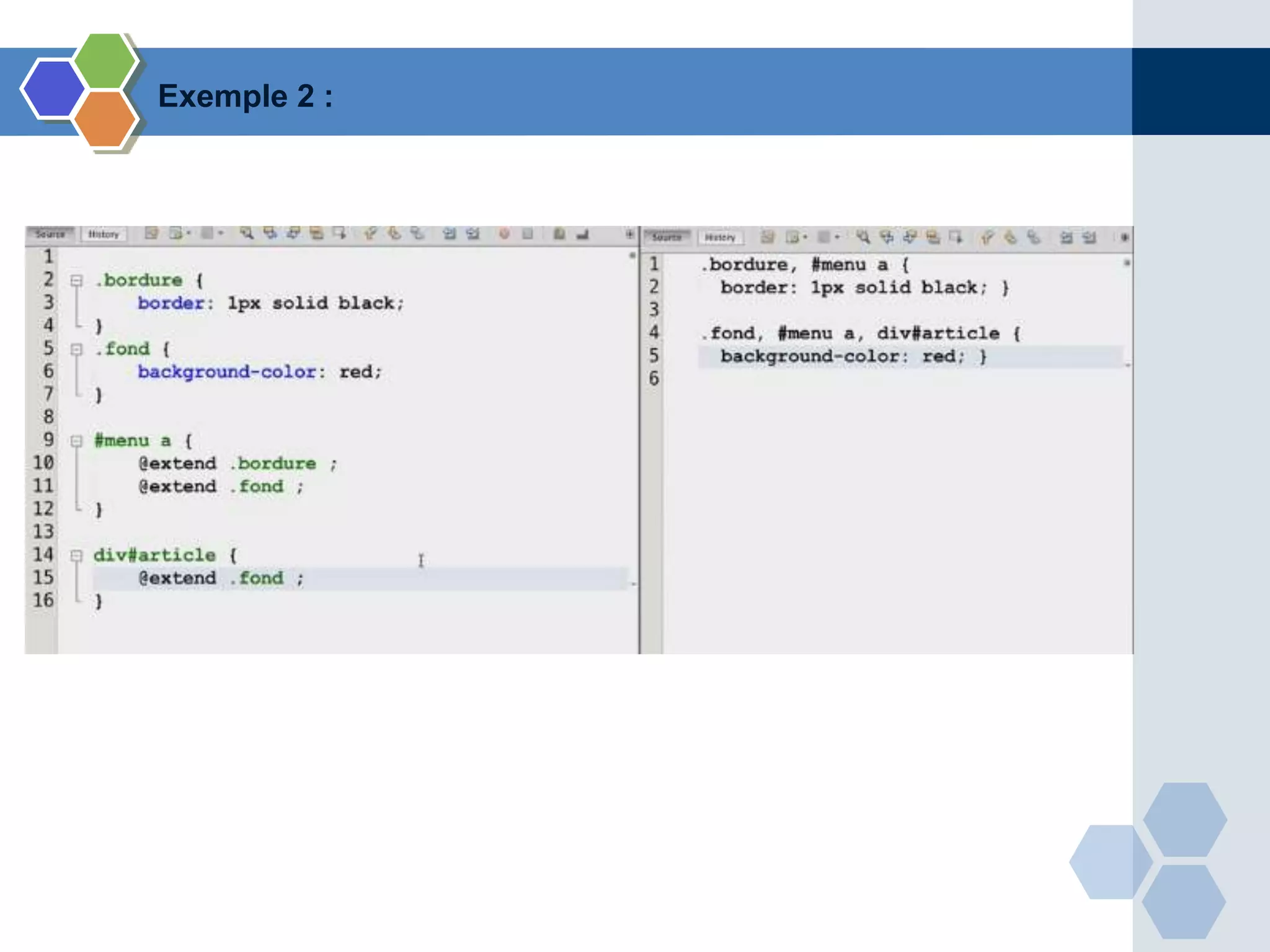Collapse the .fond rule fold marker
This screenshot has height=952, width=1270.
pos(76,350)
